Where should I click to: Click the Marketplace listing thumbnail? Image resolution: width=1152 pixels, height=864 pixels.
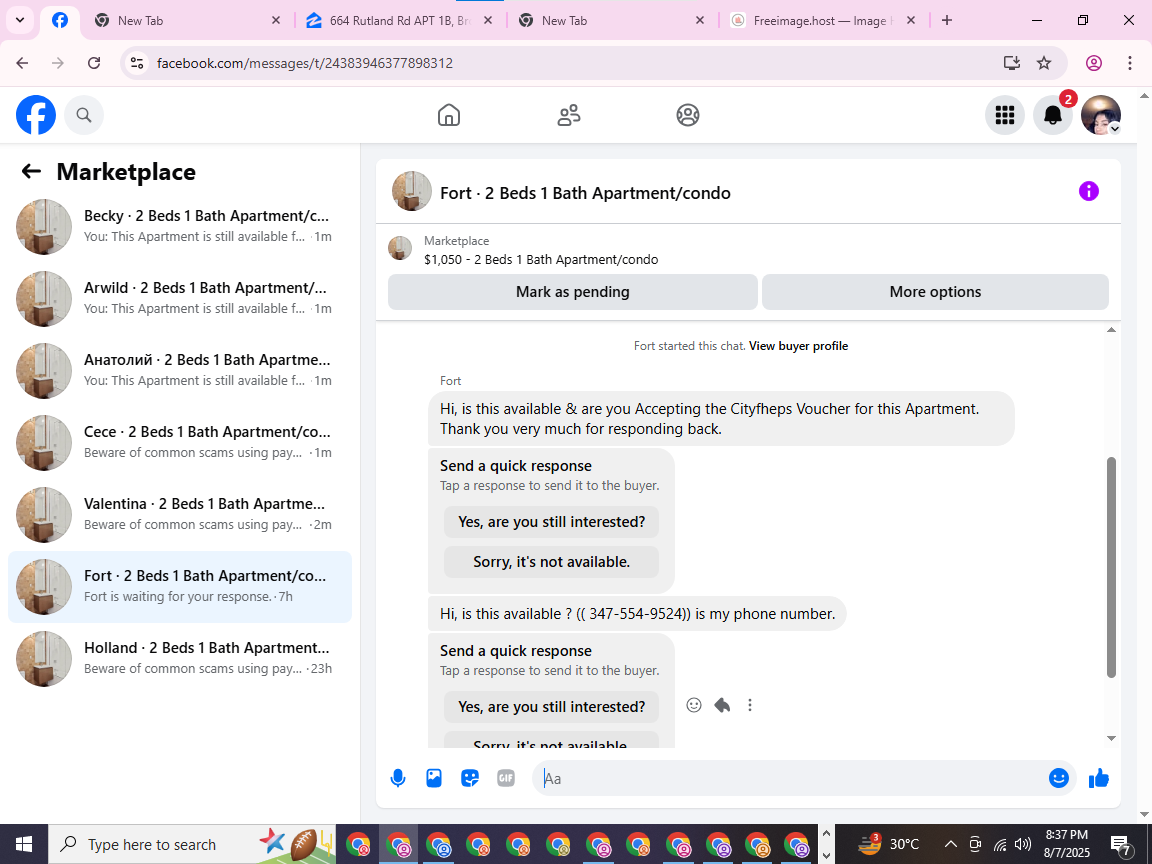[400, 248]
